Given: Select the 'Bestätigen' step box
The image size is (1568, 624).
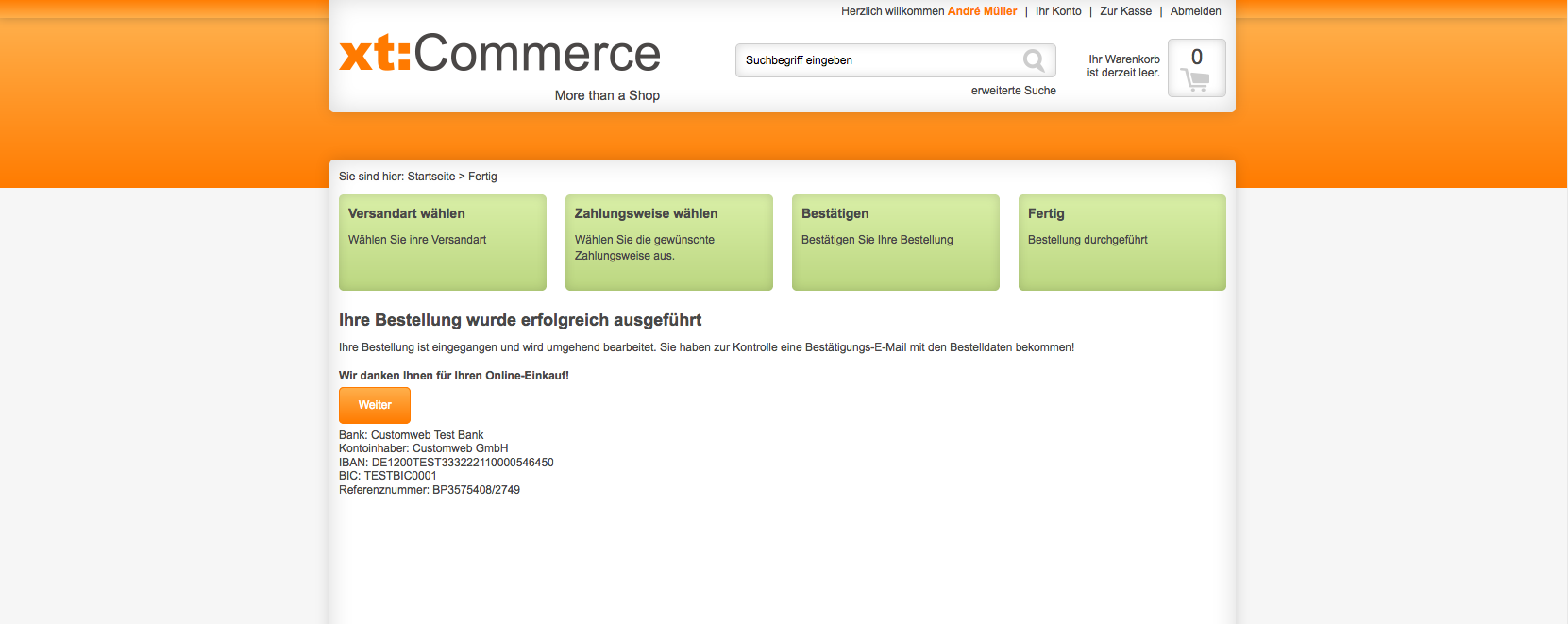Looking at the screenshot, I should pos(895,242).
